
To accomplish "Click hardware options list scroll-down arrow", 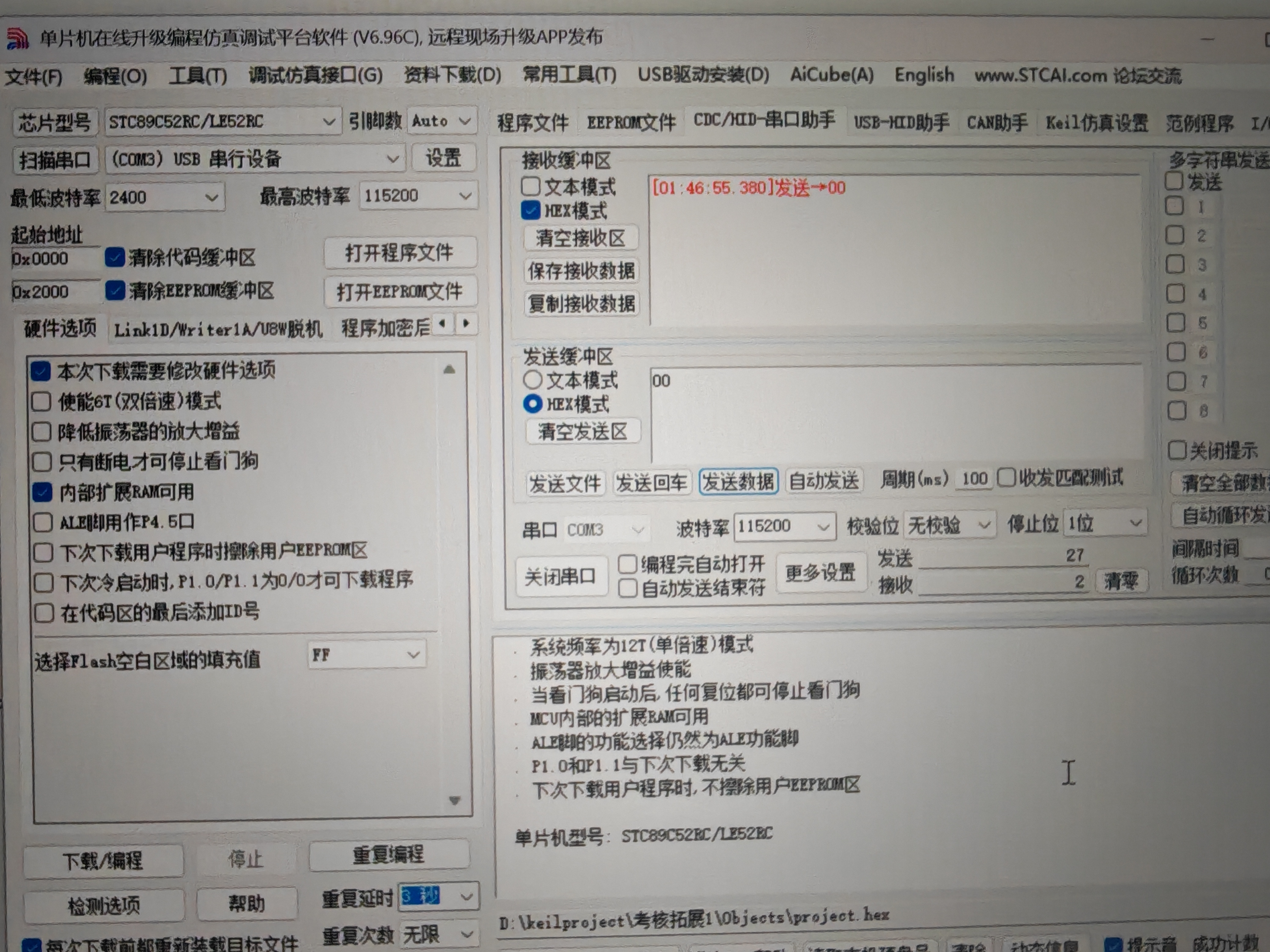I will pyautogui.click(x=454, y=800).
